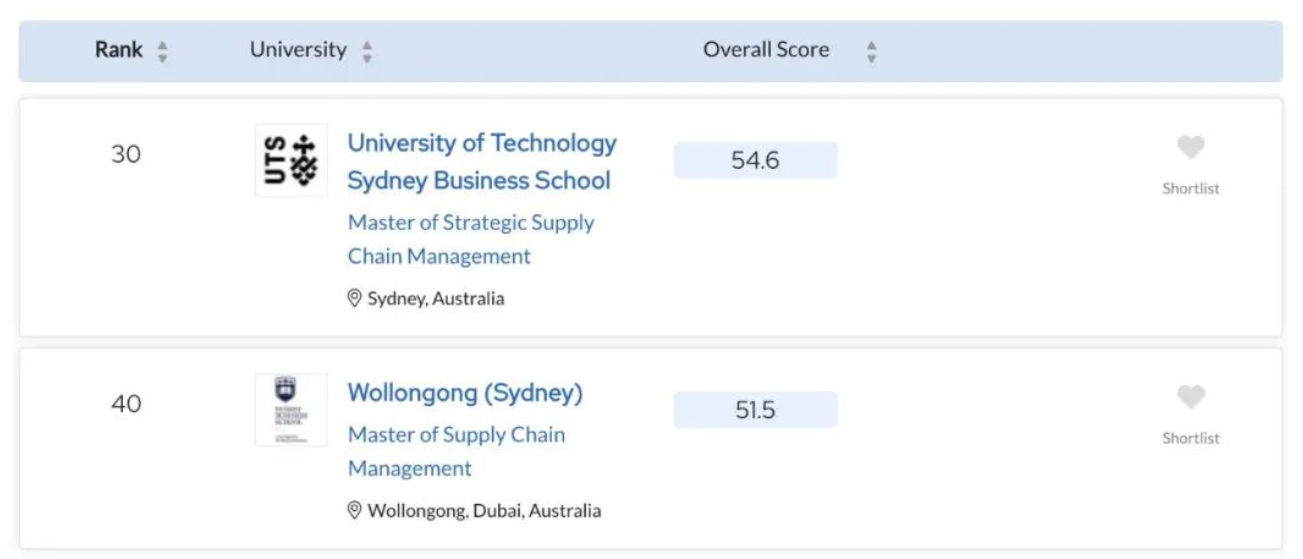The height and width of the screenshot is (559, 1303).
Task: Click the UTS logo thumbnail
Action: tap(291, 160)
